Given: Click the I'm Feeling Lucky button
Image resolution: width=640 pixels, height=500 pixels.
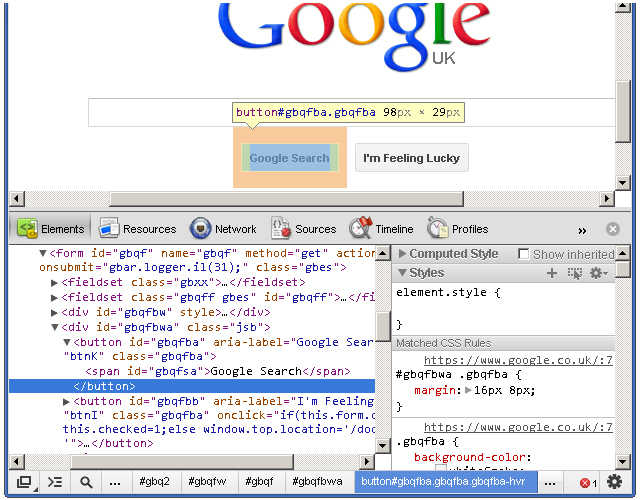Looking at the screenshot, I should pos(411,158).
